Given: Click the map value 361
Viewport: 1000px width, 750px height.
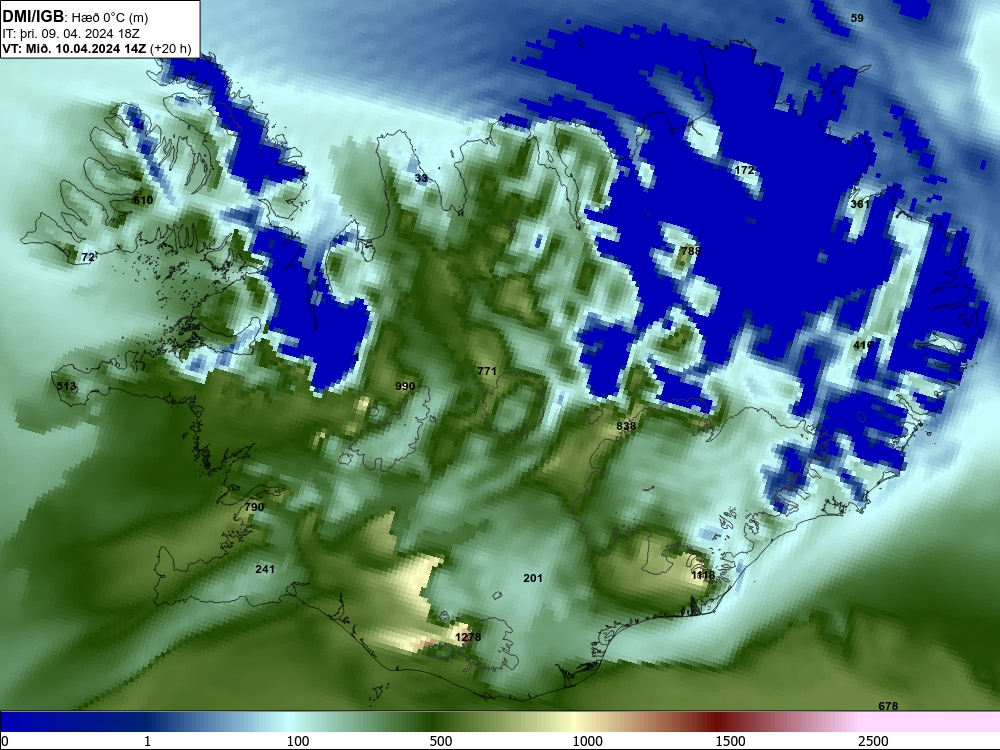Looking at the screenshot, I should click(860, 204).
